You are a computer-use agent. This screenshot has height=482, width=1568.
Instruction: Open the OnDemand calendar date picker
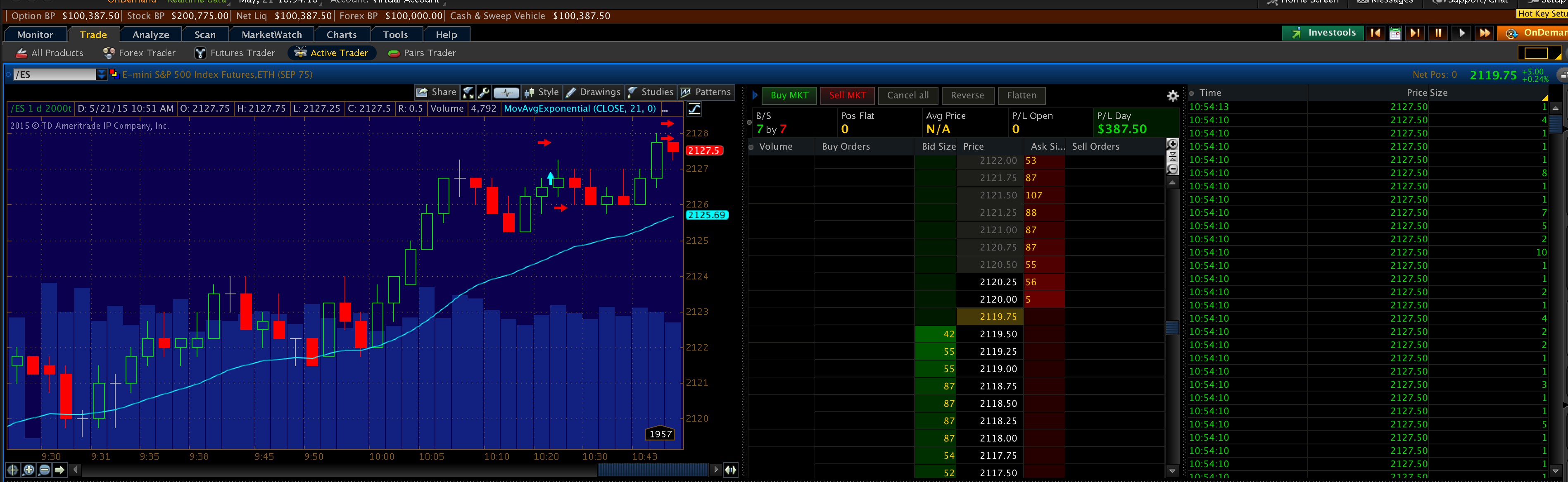click(1395, 33)
